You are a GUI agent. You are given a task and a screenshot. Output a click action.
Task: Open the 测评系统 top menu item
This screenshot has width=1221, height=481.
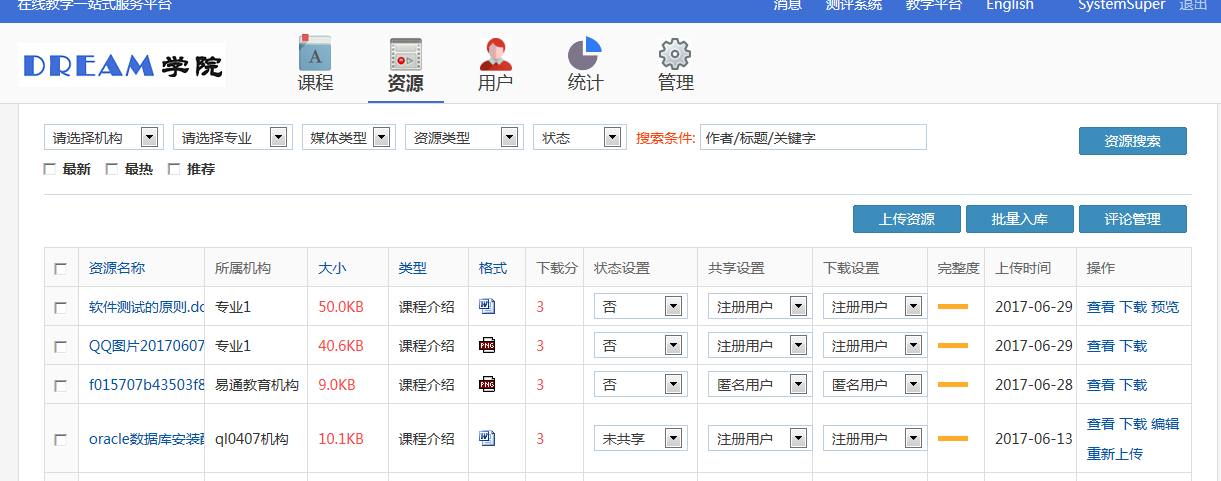point(854,5)
